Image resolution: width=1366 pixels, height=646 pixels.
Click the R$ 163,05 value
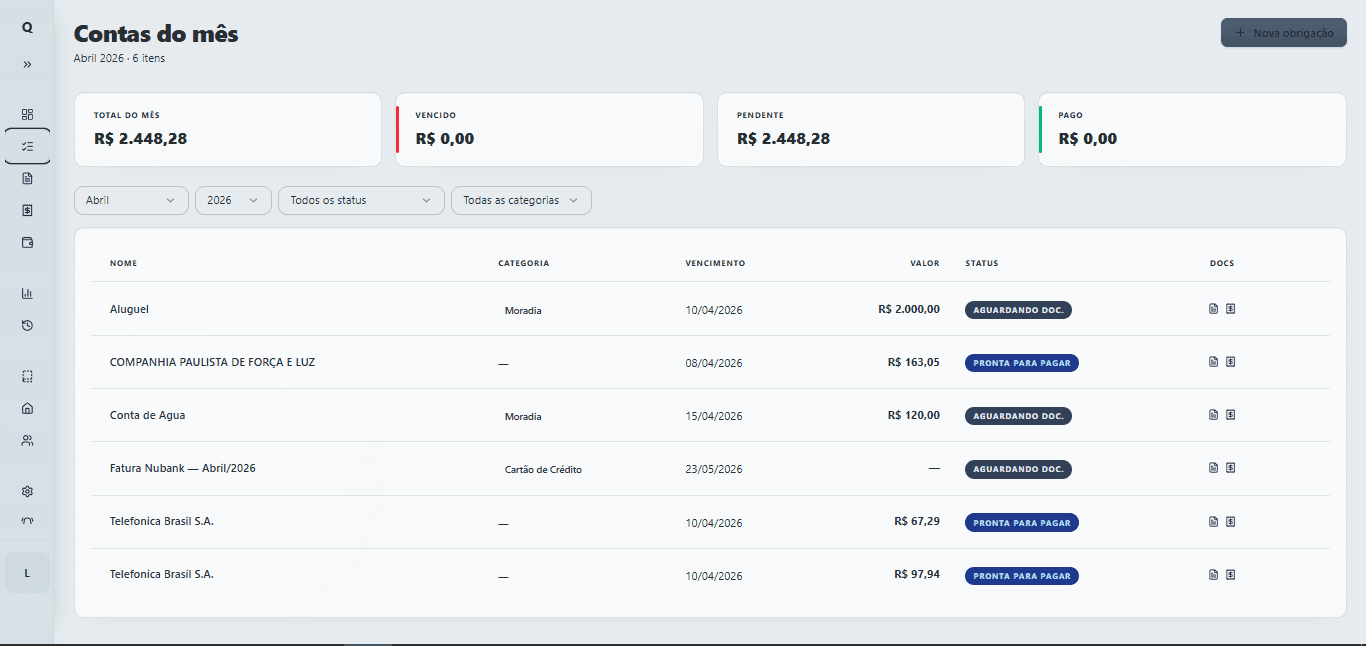pyautogui.click(x=914, y=362)
